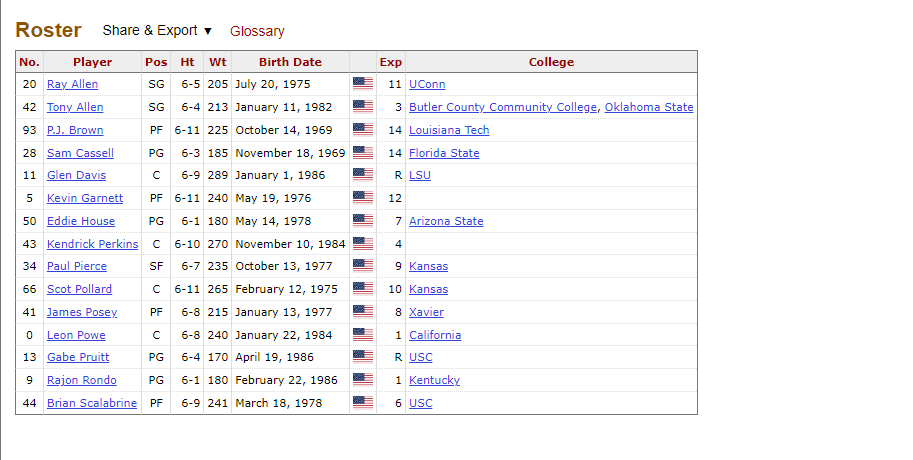
Task: Open Gabe Pruitt's player page
Action: (x=78, y=357)
